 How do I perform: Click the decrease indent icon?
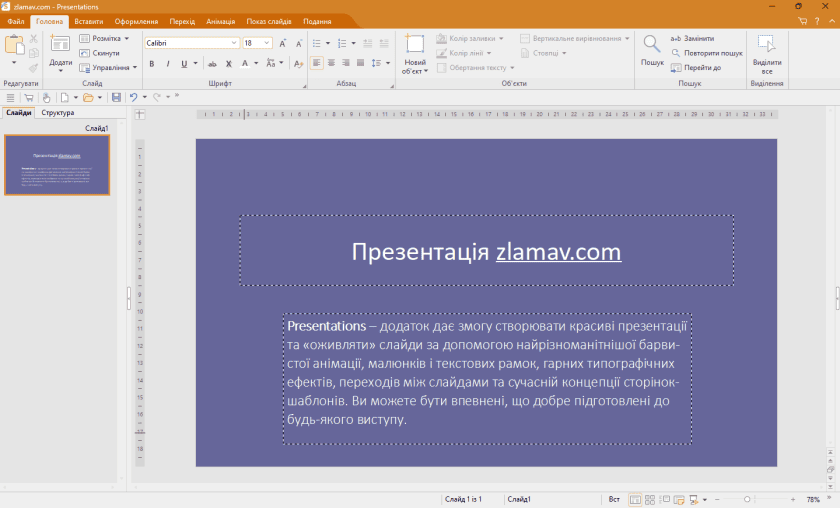pyautogui.click(x=368, y=43)
